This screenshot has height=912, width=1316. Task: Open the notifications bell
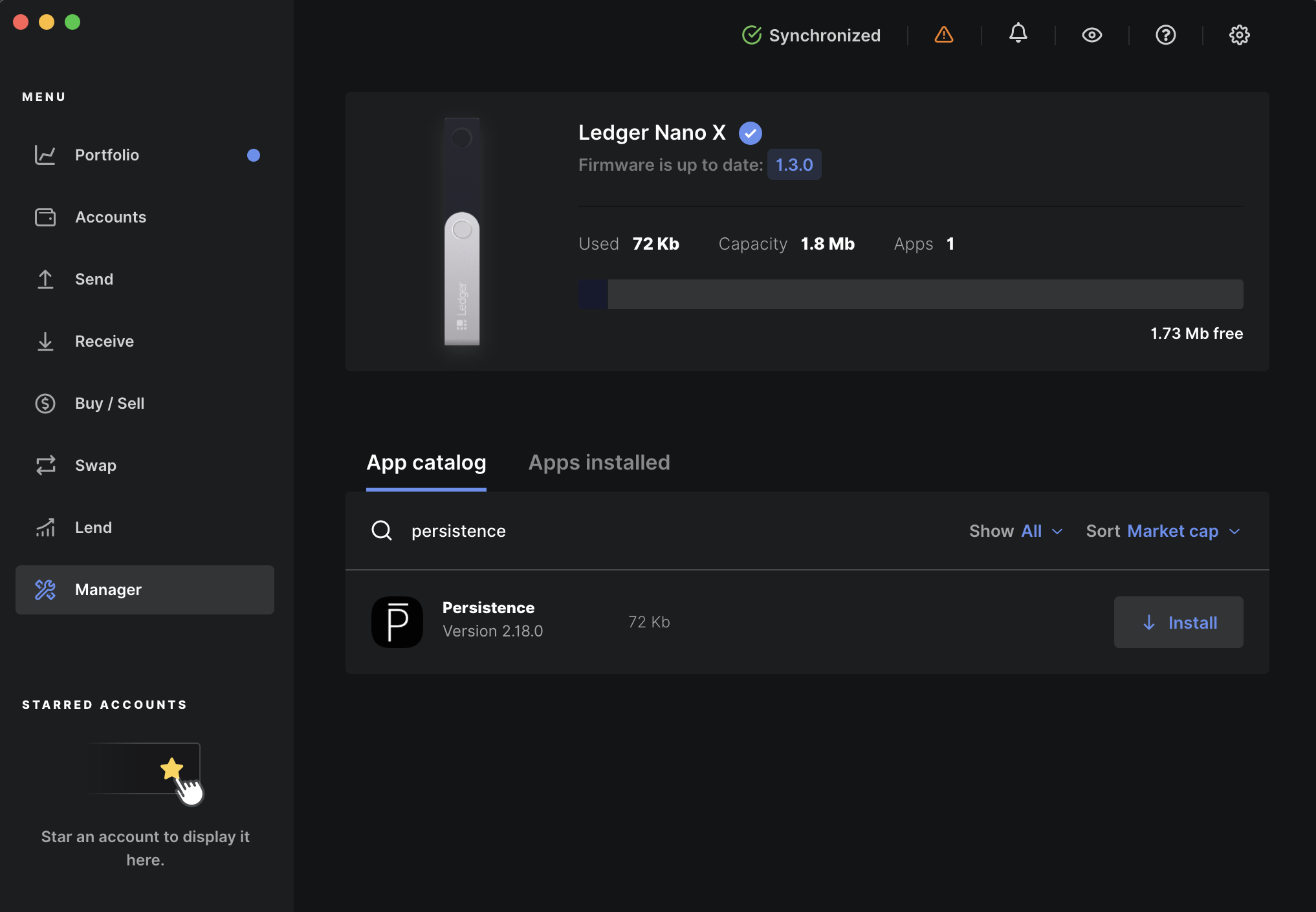(x=1018, y=34)
